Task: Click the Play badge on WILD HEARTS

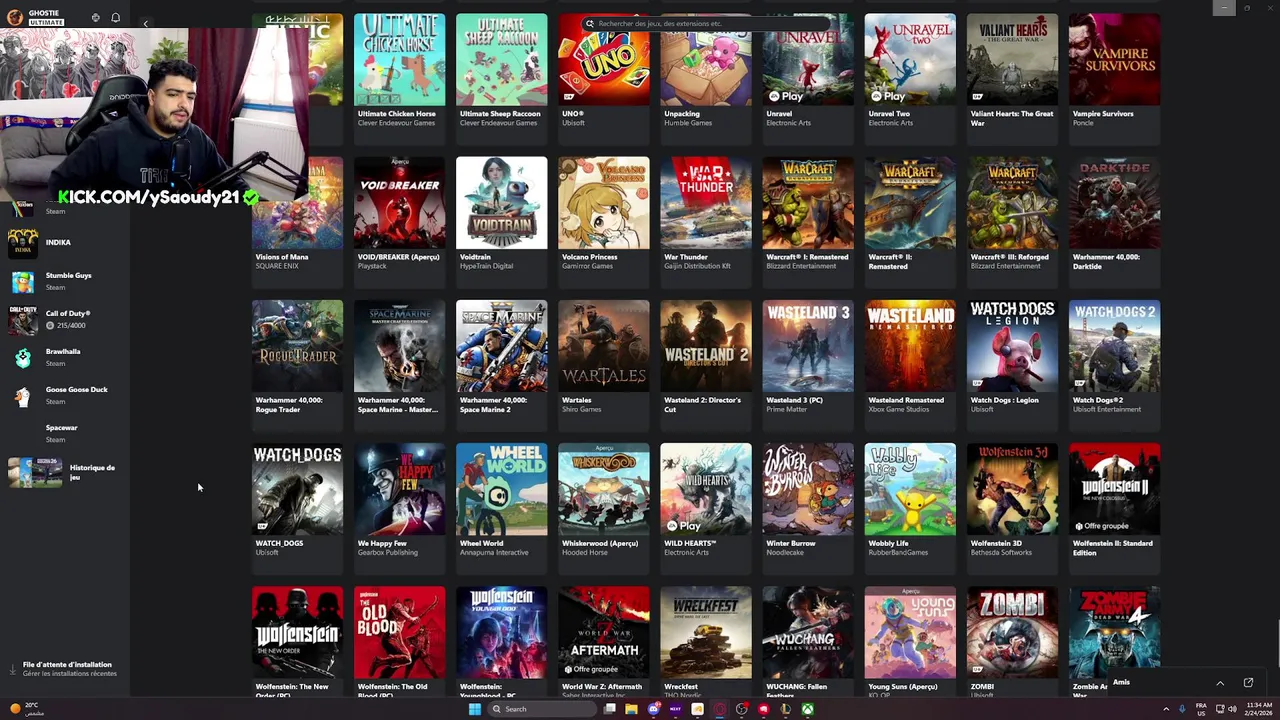Action: coord(684,526)
